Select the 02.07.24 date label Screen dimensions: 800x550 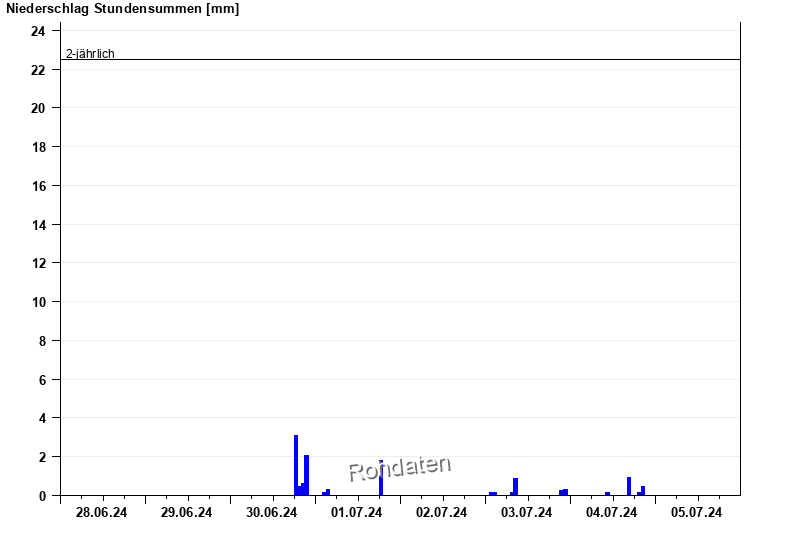(x=442, y=513)
